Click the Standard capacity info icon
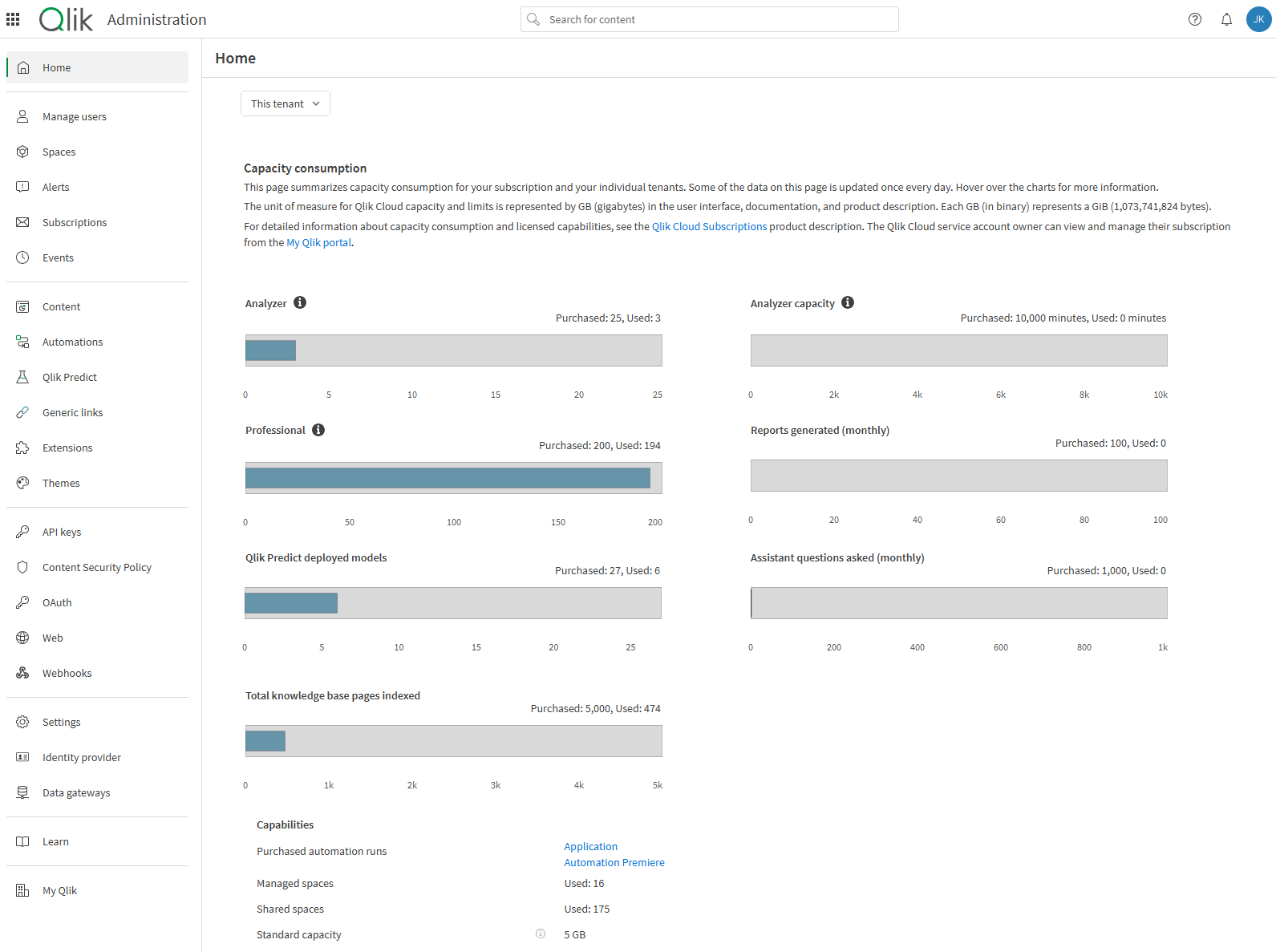 click(x=541, y=934)
